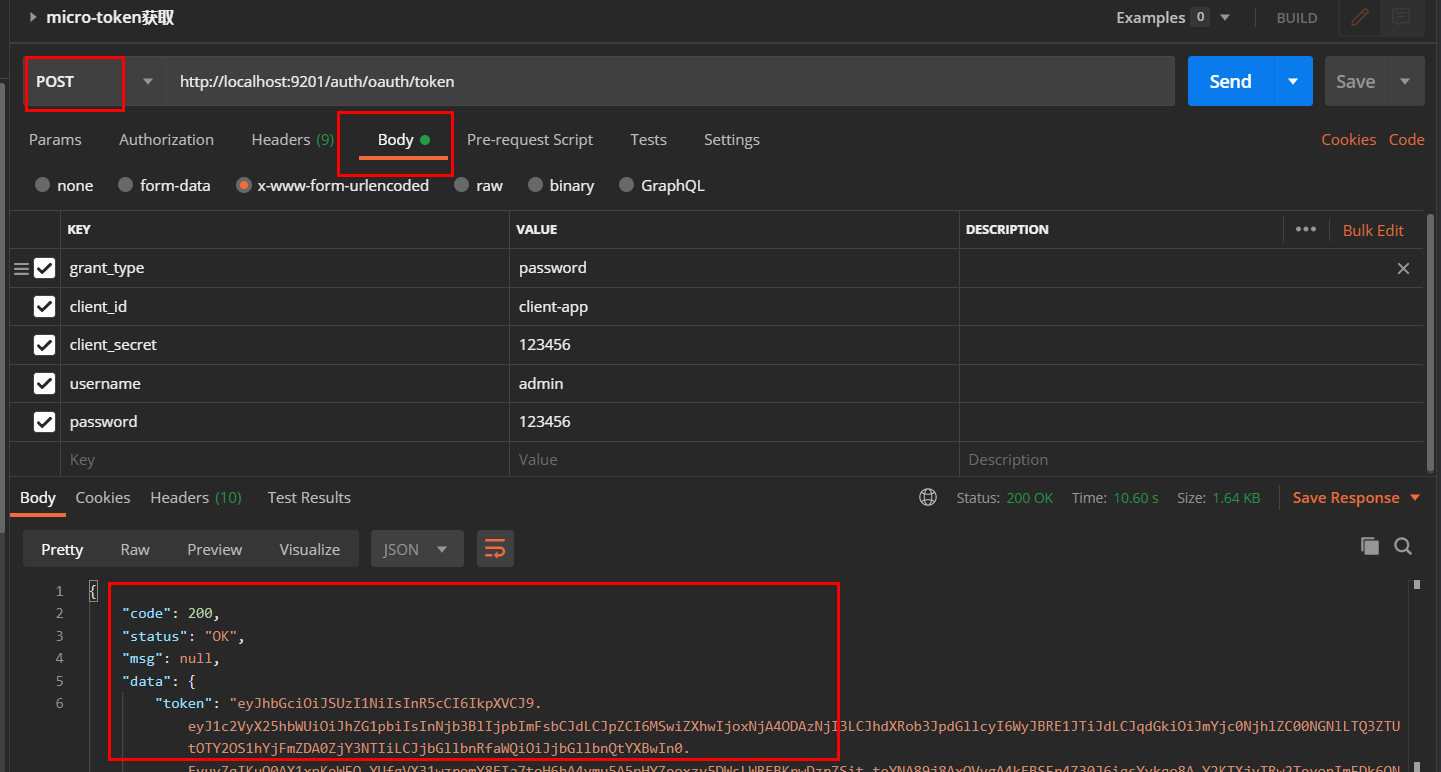Open Send button dropdown arrow

pos(1293,81)
